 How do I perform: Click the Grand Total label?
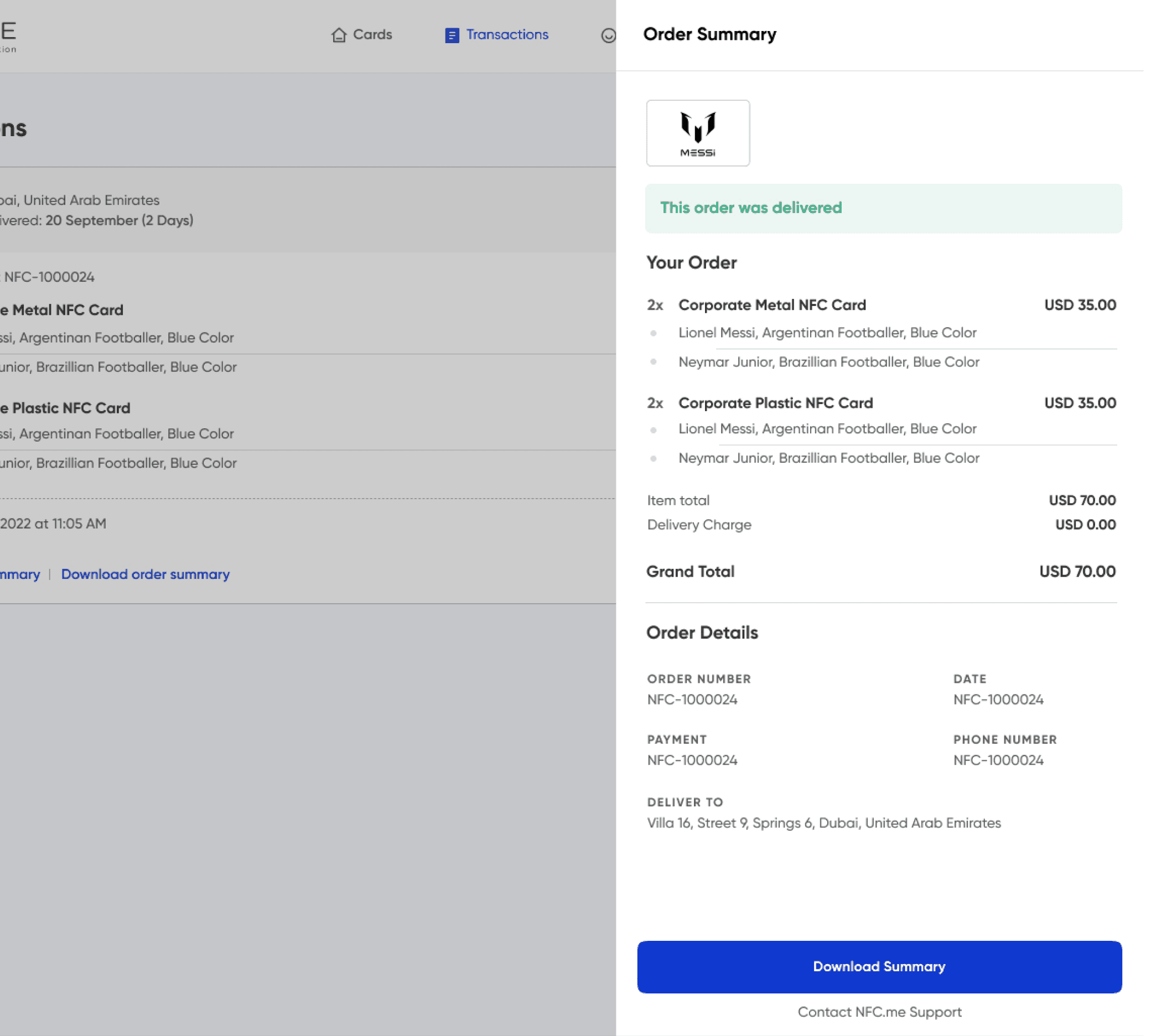691,572
